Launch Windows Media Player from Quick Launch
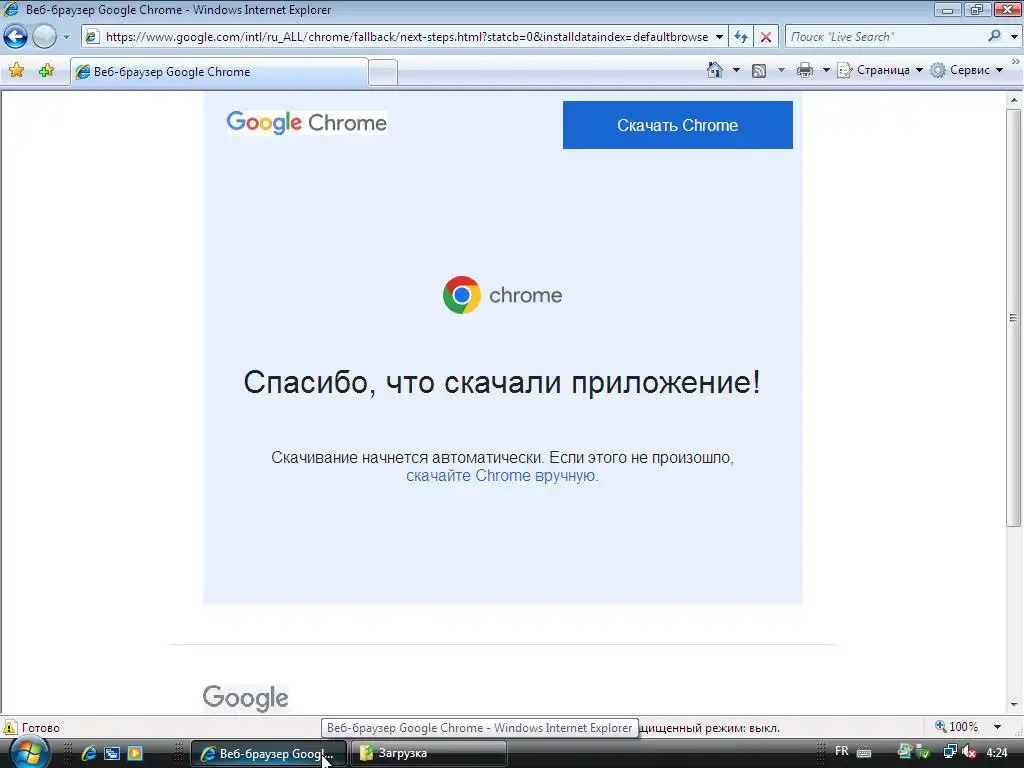This screenshot has width=1024, height=768. pos(135,753)
